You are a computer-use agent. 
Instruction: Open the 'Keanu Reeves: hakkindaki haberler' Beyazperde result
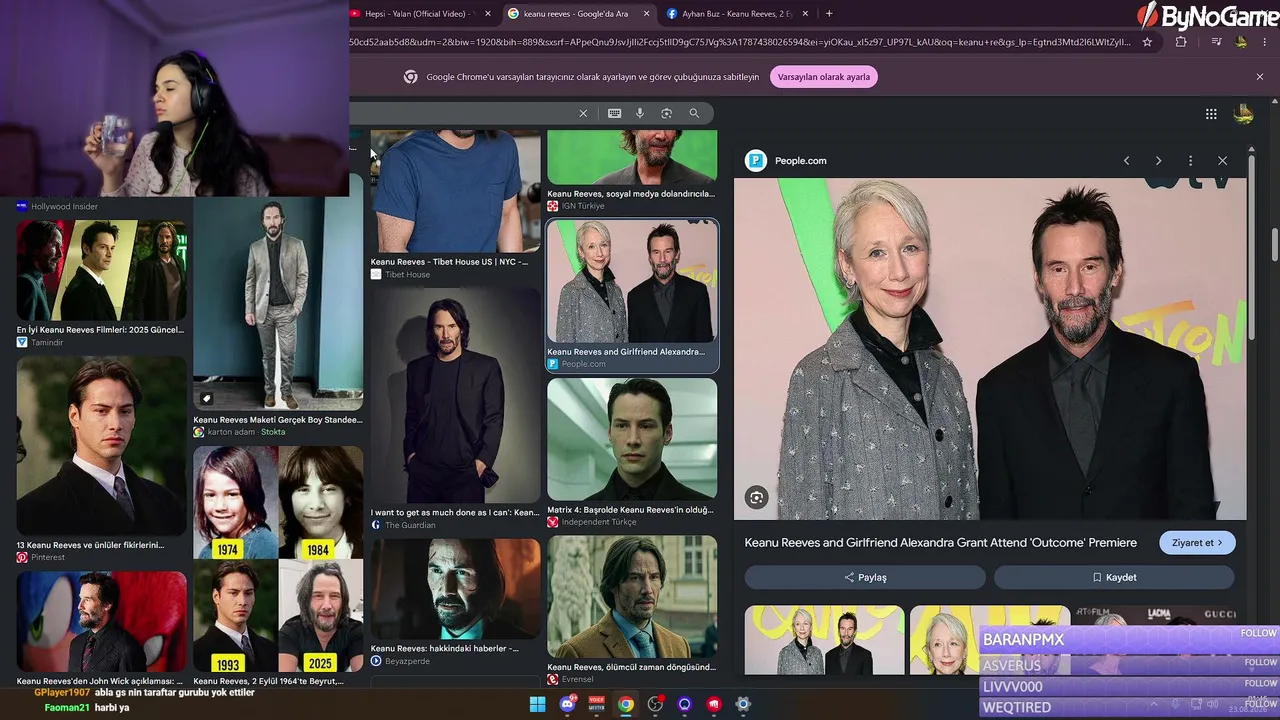(x=456, y=589)
